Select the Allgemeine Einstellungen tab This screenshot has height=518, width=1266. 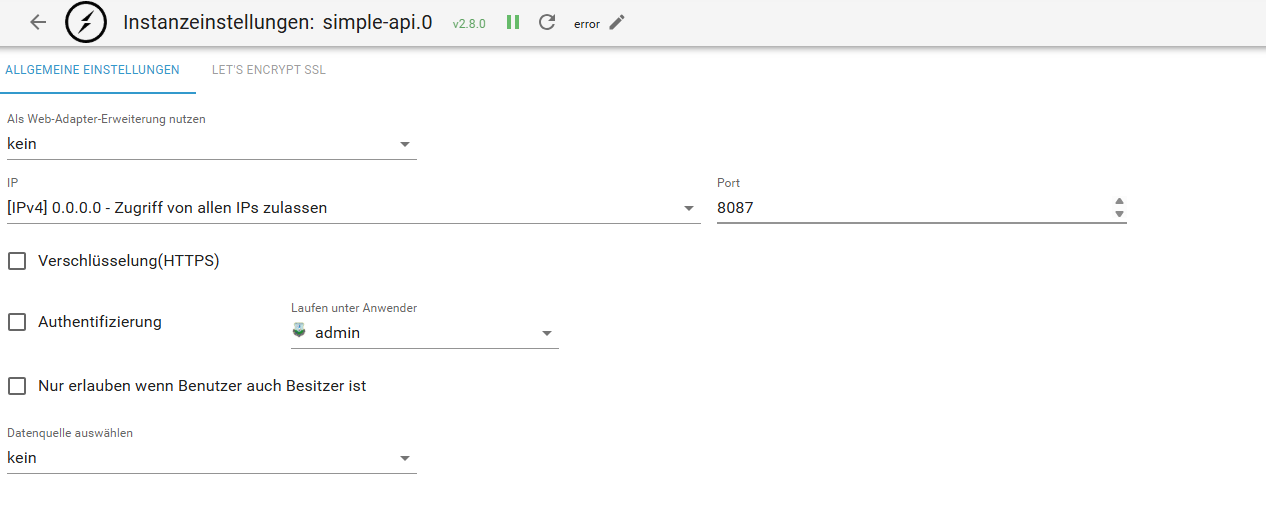pos(92,70)
